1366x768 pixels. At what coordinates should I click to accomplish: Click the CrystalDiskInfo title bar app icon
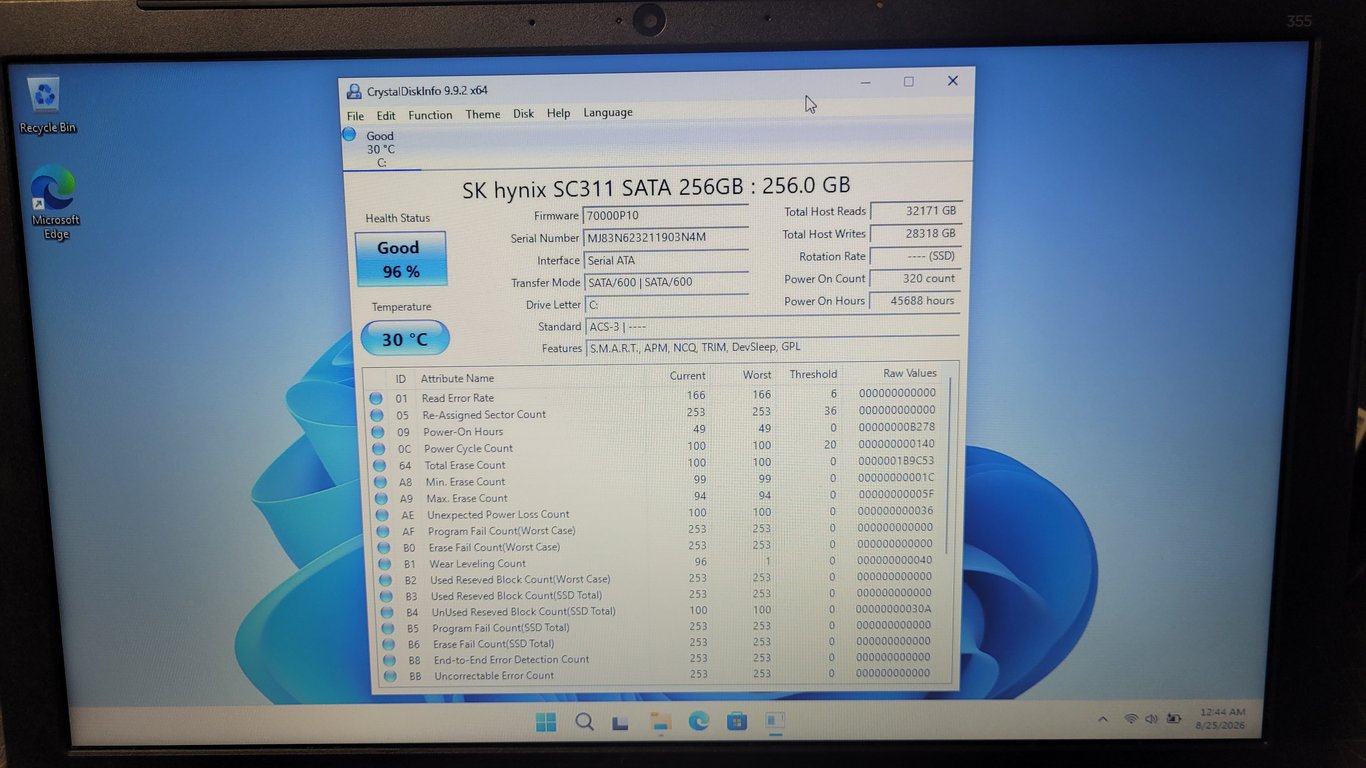coord(354,91)
